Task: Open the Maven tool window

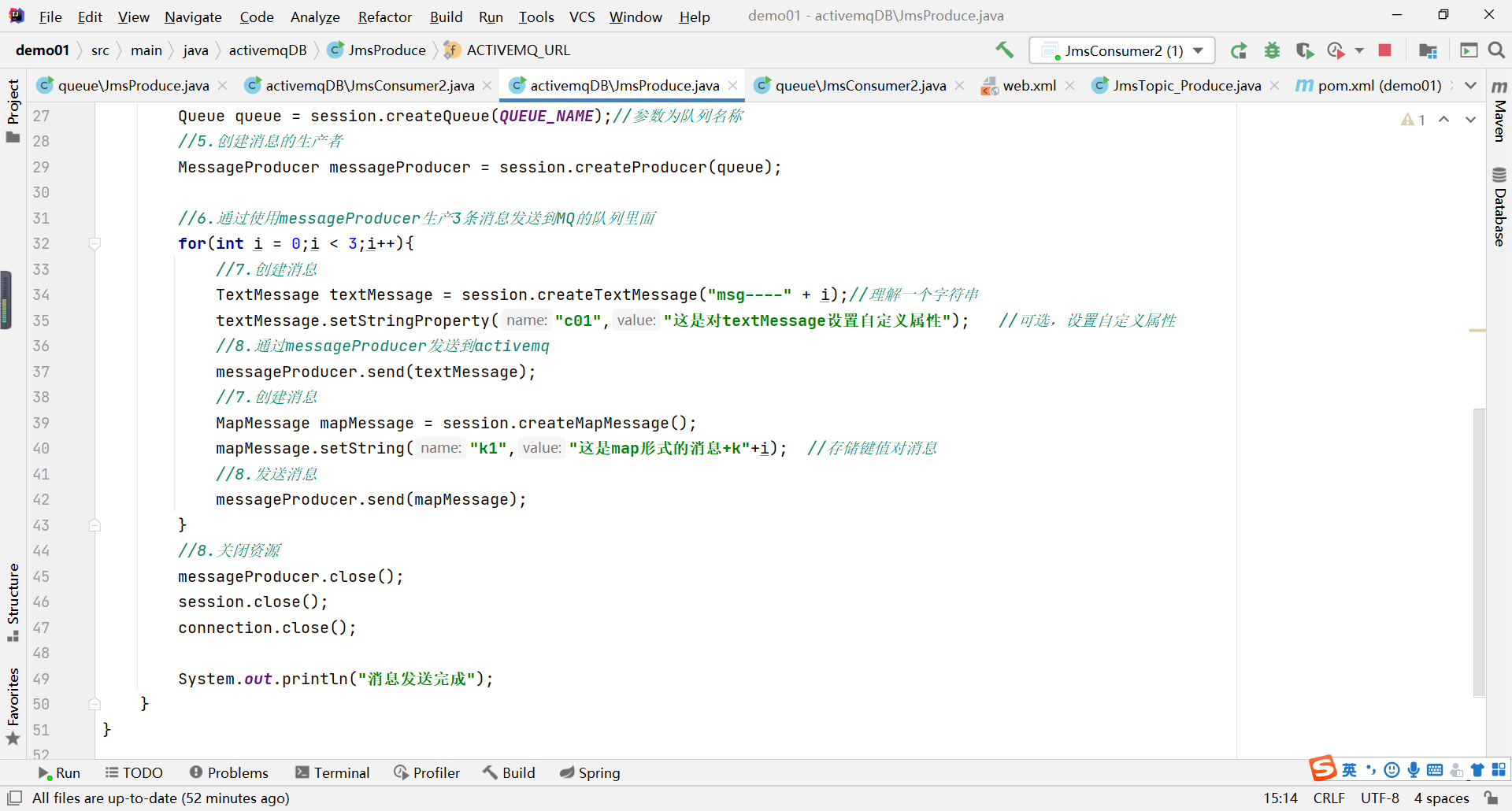Action: click(1499, 111)
